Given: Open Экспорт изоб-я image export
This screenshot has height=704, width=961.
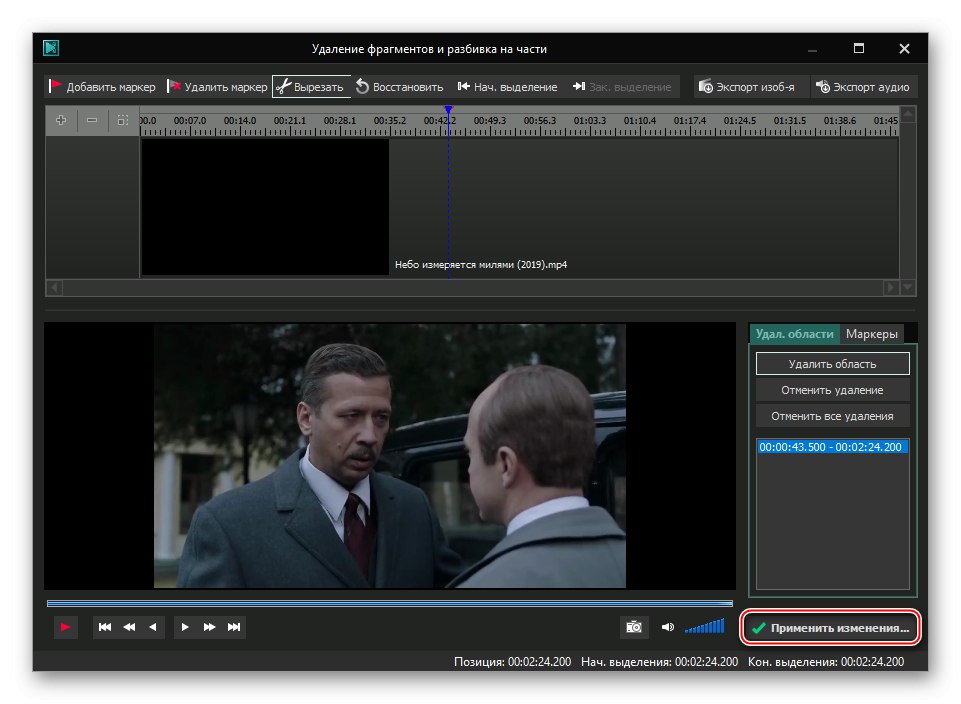Looking at the screenshot, I should click(x=706, y=87).
